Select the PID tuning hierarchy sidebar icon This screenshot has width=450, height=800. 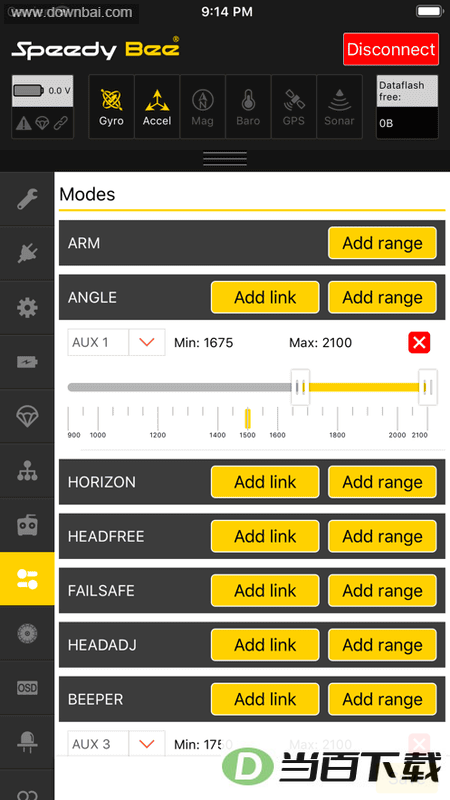point(27,471)
